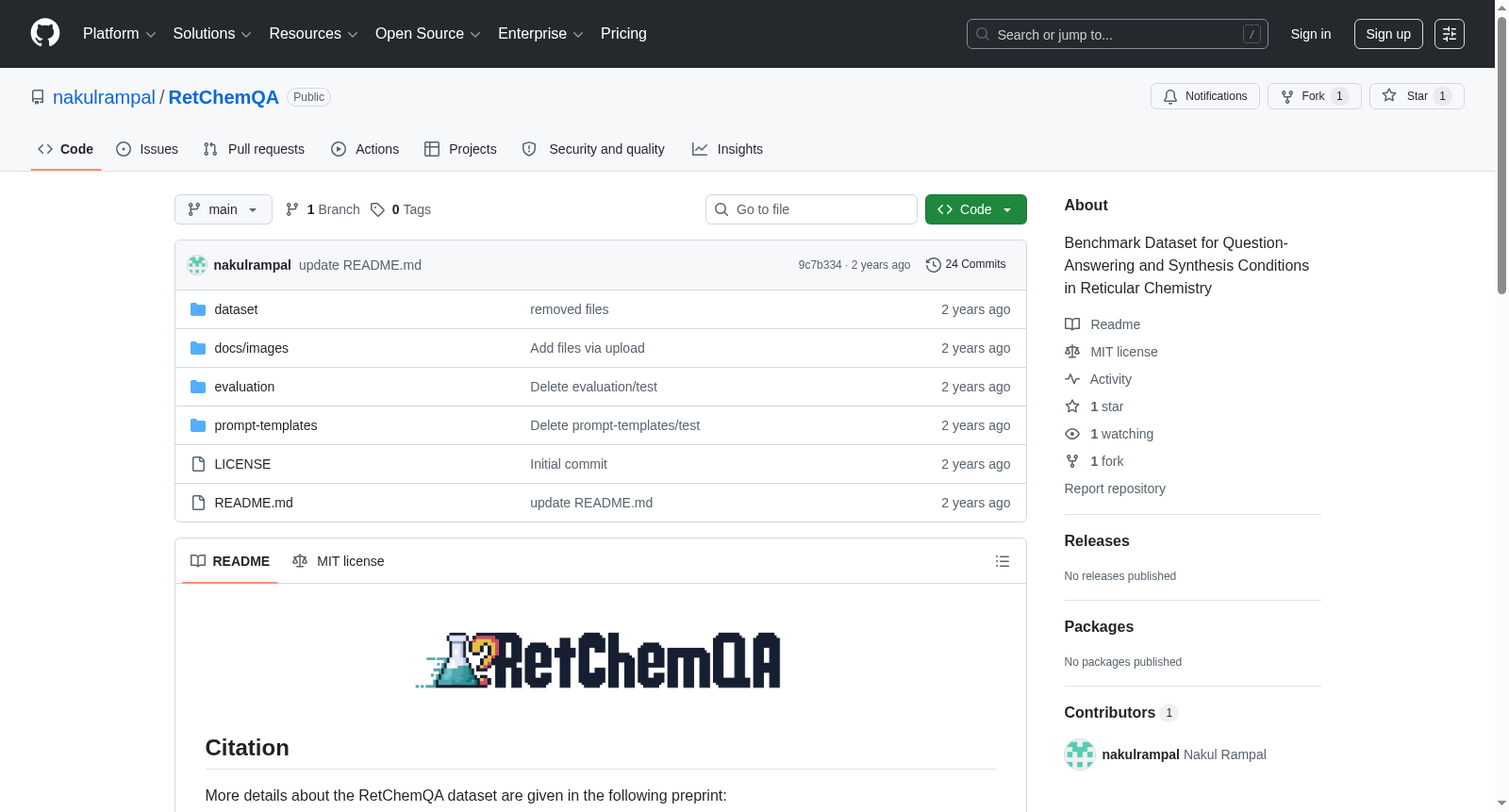Expand the Platform menu
1509x812 pixels.
(x=119, y=34)
